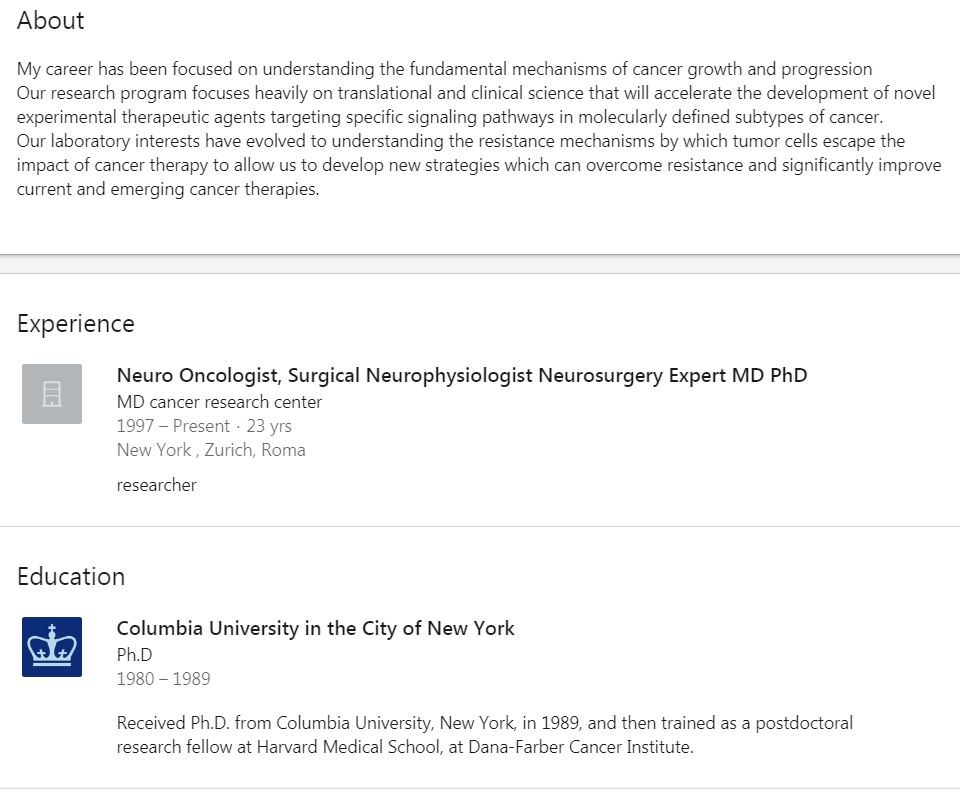The width and height of the screenshot is (960, 790).
Task: Click the New York, Zurich, Roma location
Action: click(x=211, y=450)
